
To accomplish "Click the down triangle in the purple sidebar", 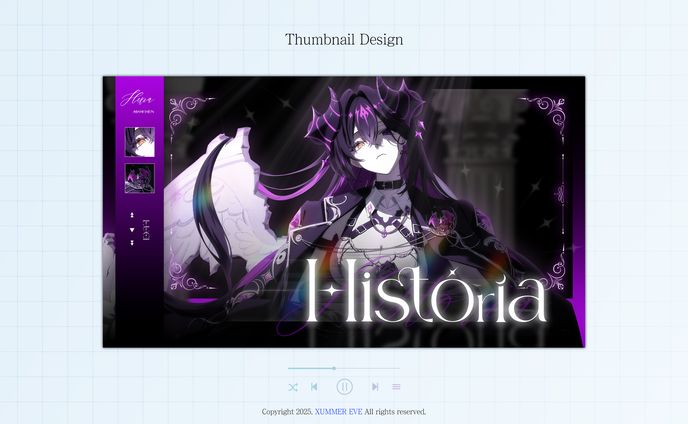I will point(132,230).
